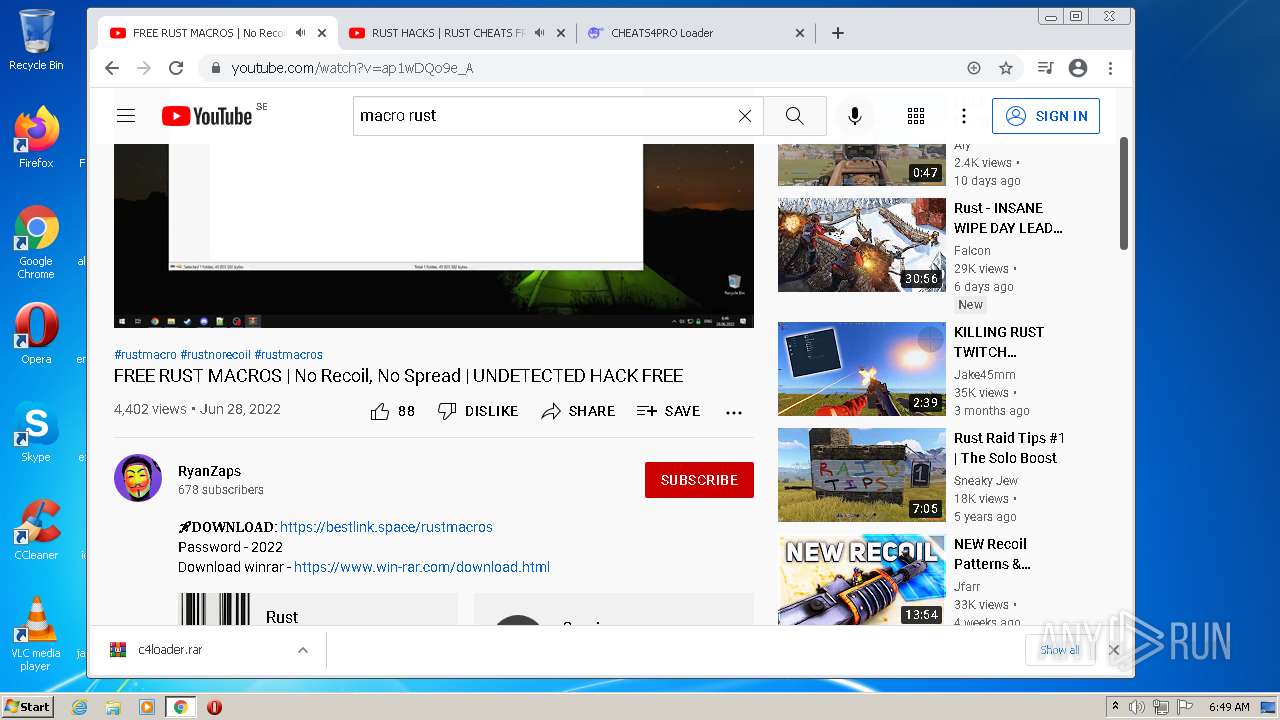This screenshot has height=720, width=1280.
Task: Focus the YouTube search field
Action: coord(545,116)
